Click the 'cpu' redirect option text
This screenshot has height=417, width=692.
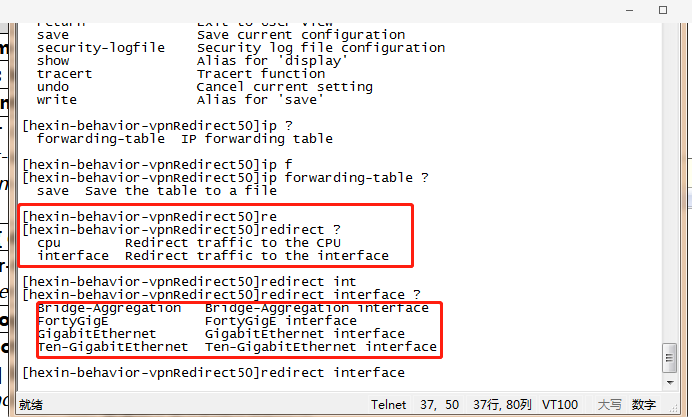pyautogui.click(x=49, y=243)
